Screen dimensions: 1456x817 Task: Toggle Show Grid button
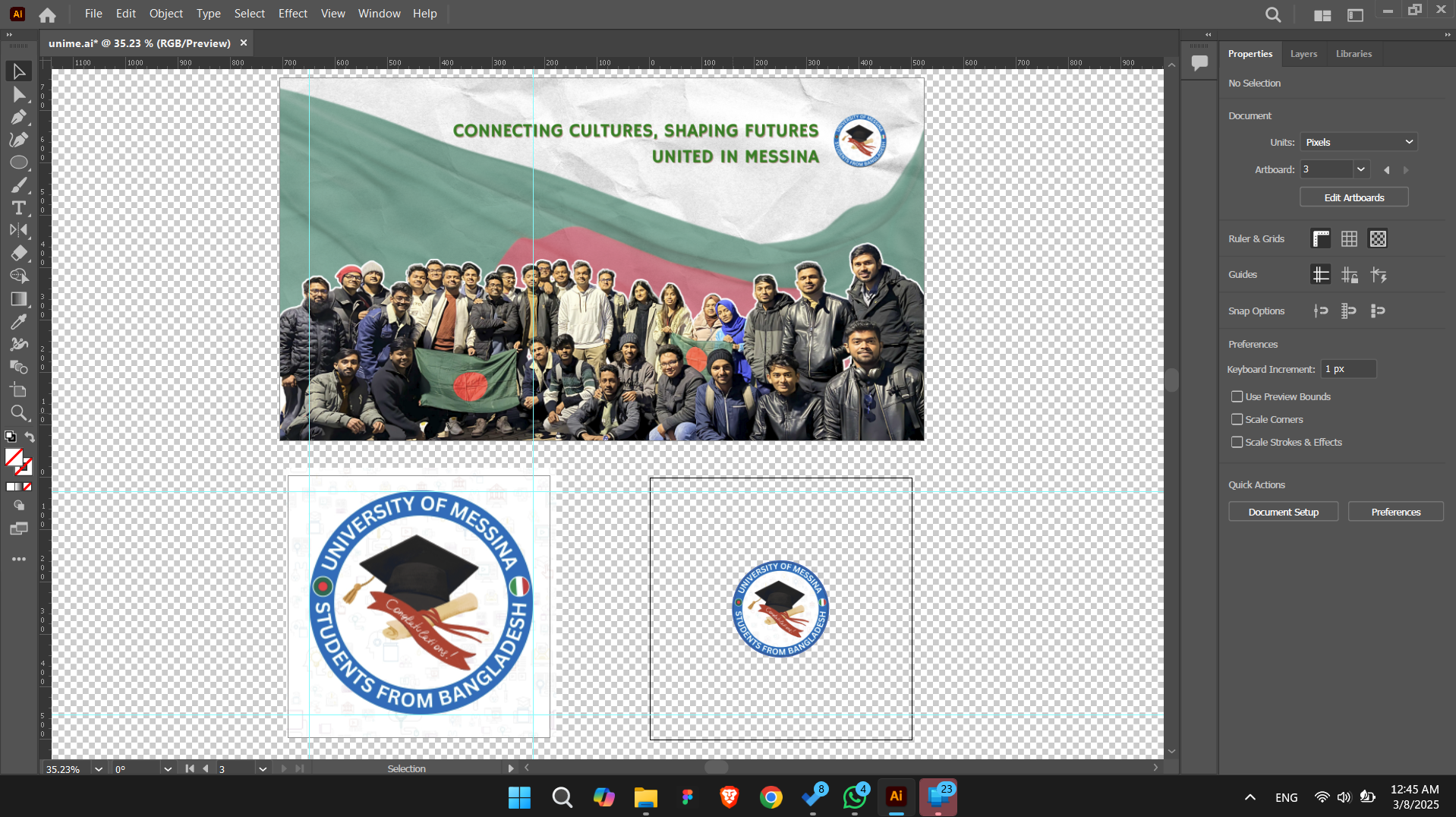[x=1349, y=238]
